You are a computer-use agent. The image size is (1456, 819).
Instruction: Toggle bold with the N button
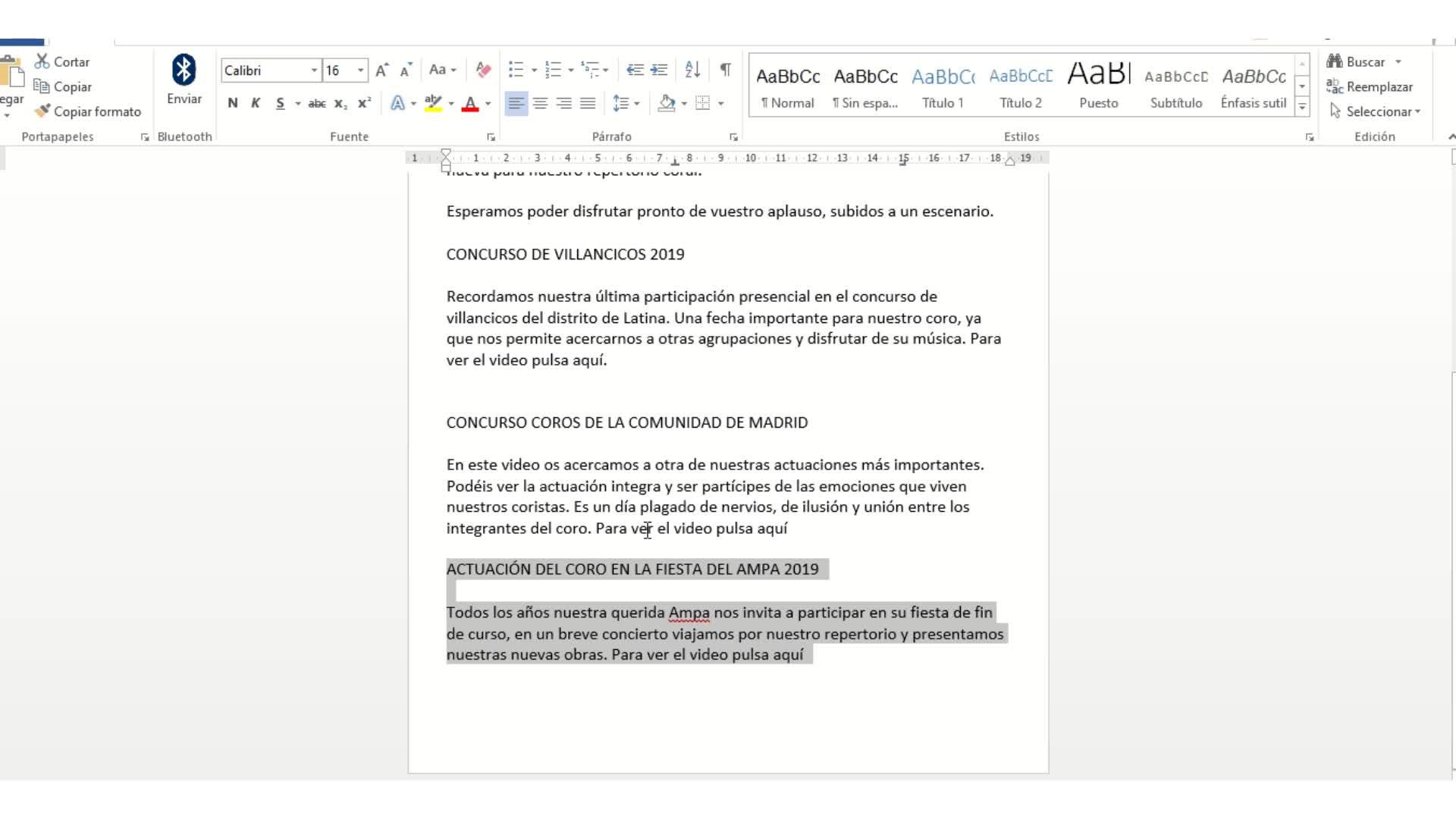point(232,103)
